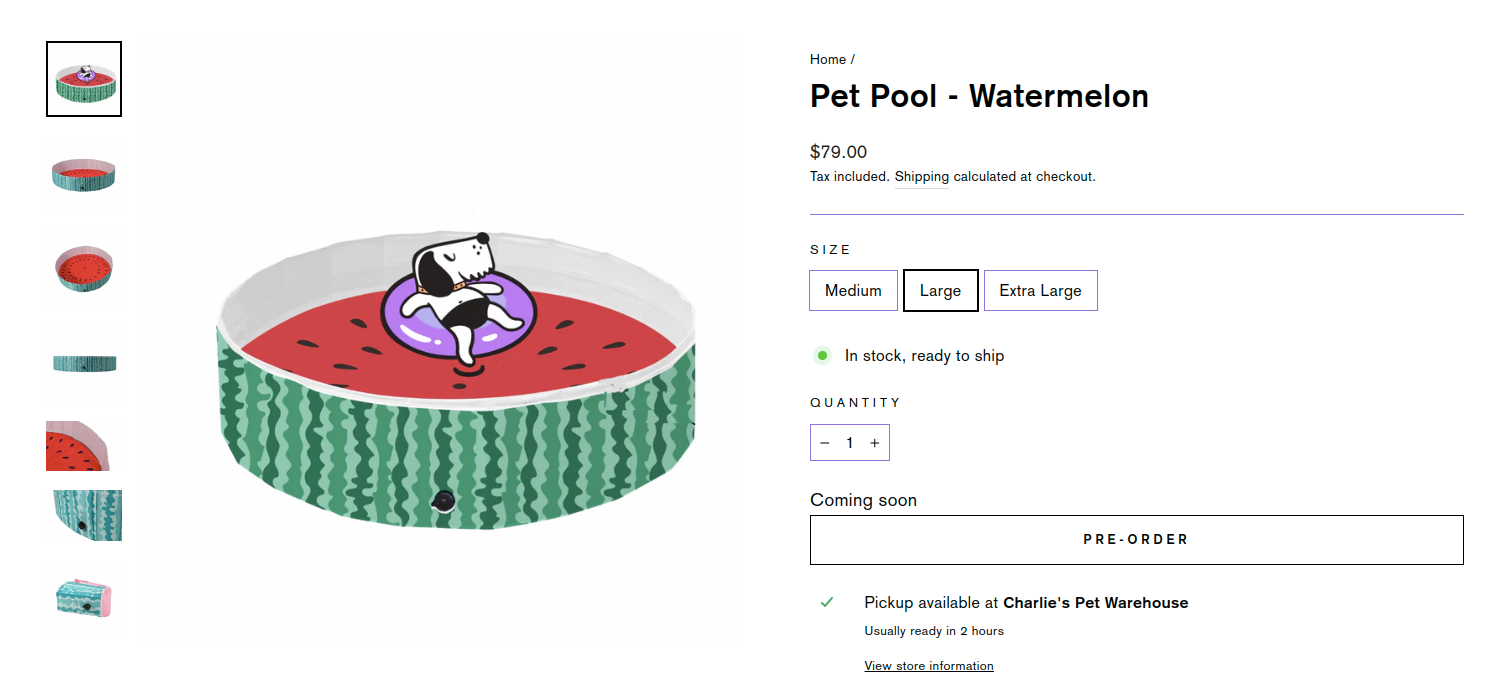Open the Shipping policy link
Image resolution: width=1501 pixels, height=698 pixels.
tap(921, 177)
